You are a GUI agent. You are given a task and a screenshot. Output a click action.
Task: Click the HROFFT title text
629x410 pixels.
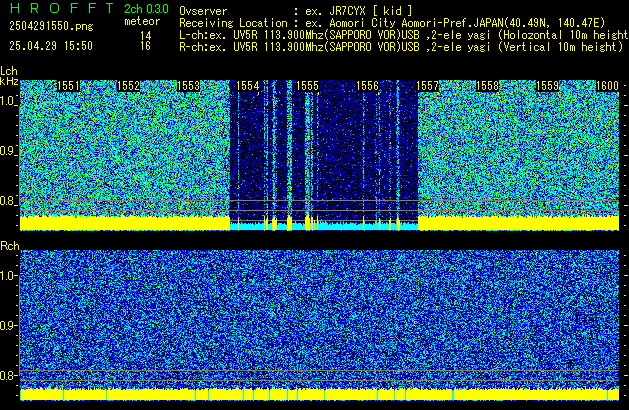point(62,8)
